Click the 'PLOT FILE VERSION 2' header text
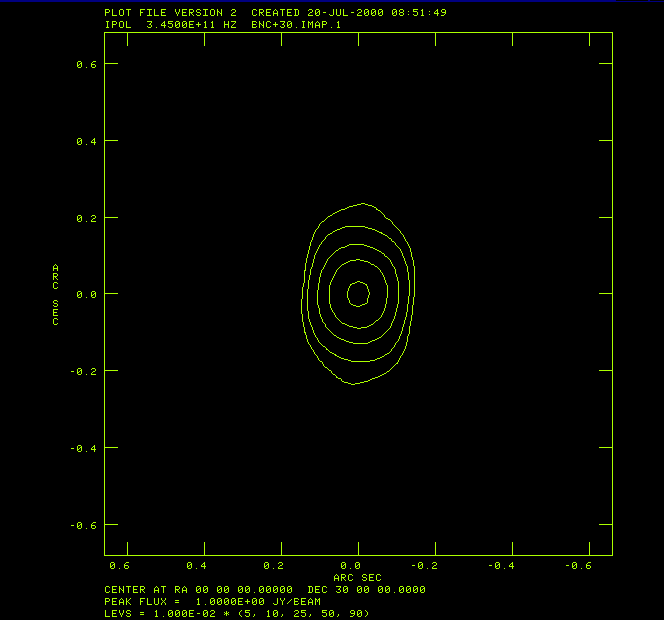This screenshot has width=664, height=620. pyautogui.click(x=170, y=13)
